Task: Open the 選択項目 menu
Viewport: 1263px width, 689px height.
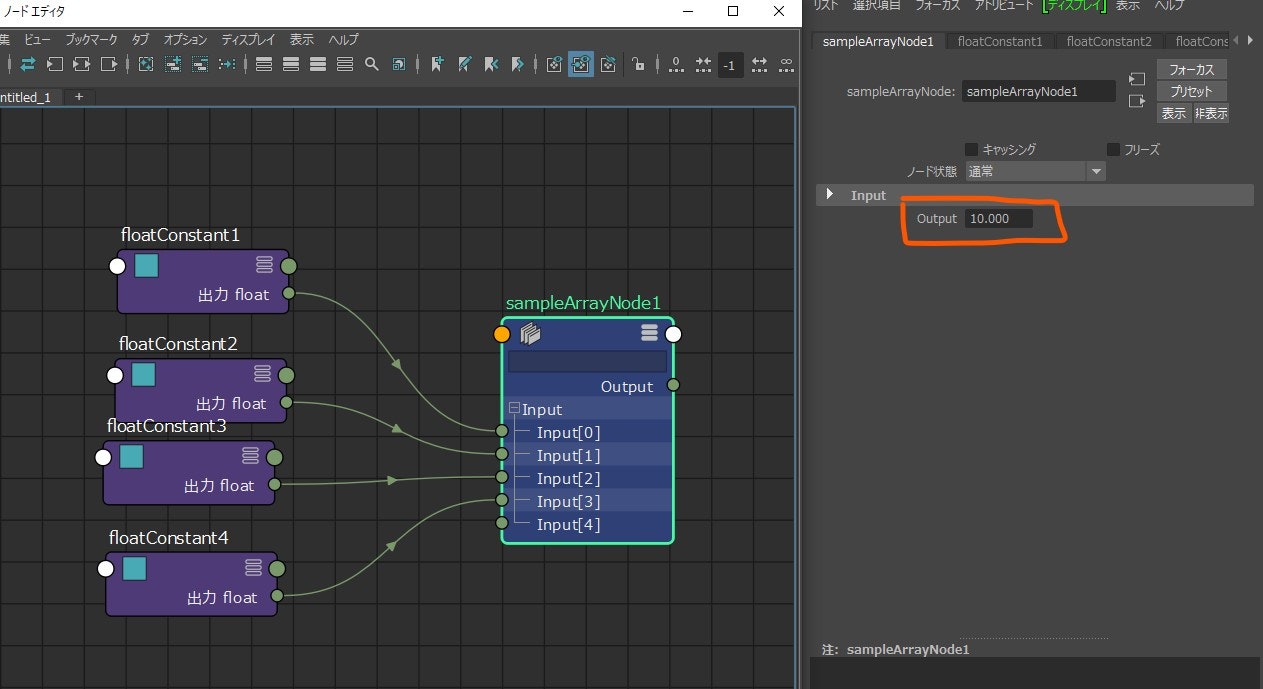Action: click(x=877, y=6)
